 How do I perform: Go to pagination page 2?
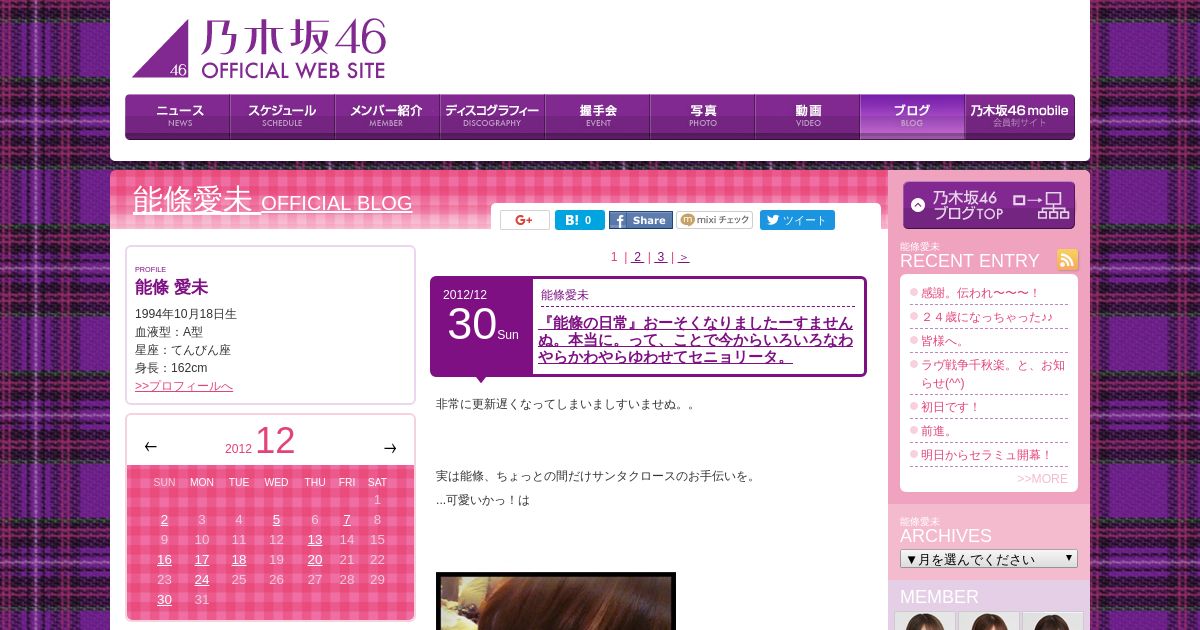[637, 257]
